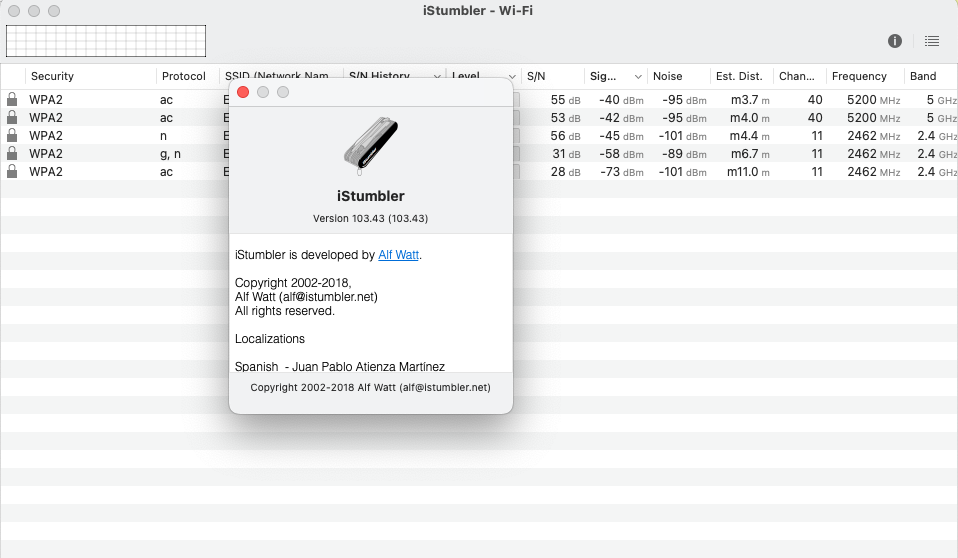Click the -73 dBm signal value
Screen dimensions: 958x558
click(x=621, y=172)
